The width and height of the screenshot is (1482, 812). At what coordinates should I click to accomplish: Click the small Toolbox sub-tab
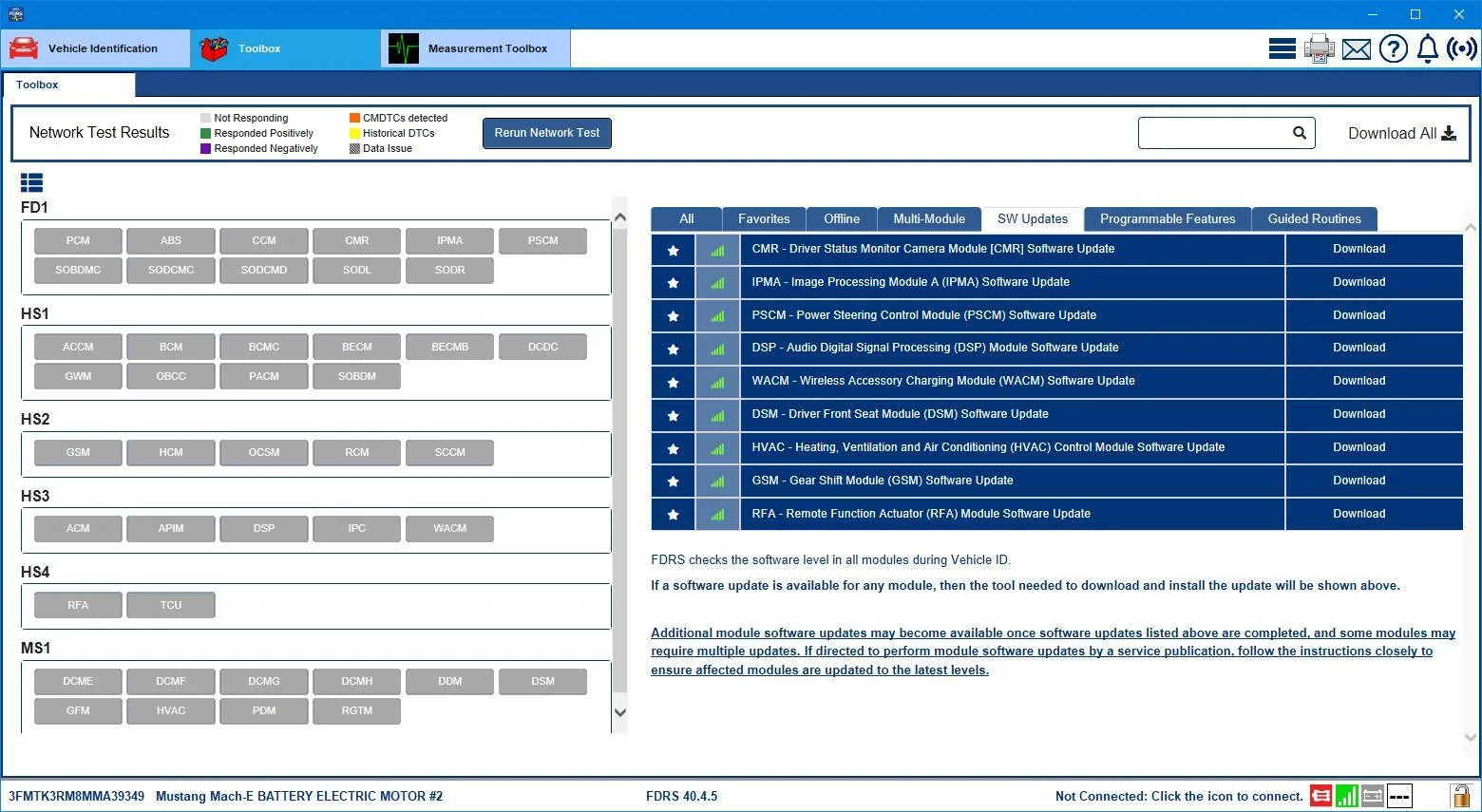pyautogui.click(x=68, y=85)
